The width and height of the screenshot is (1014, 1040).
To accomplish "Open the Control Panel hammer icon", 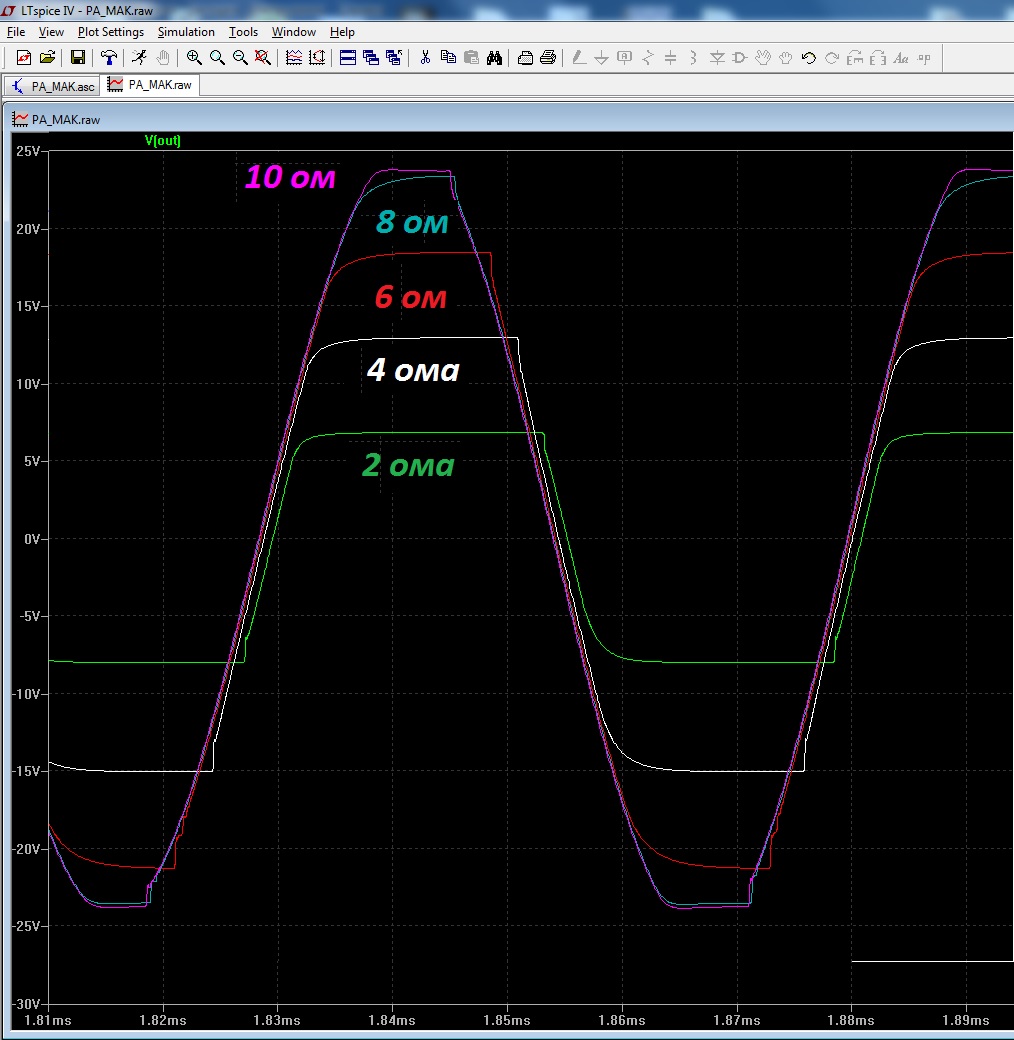I will click(x=109, y=58).
